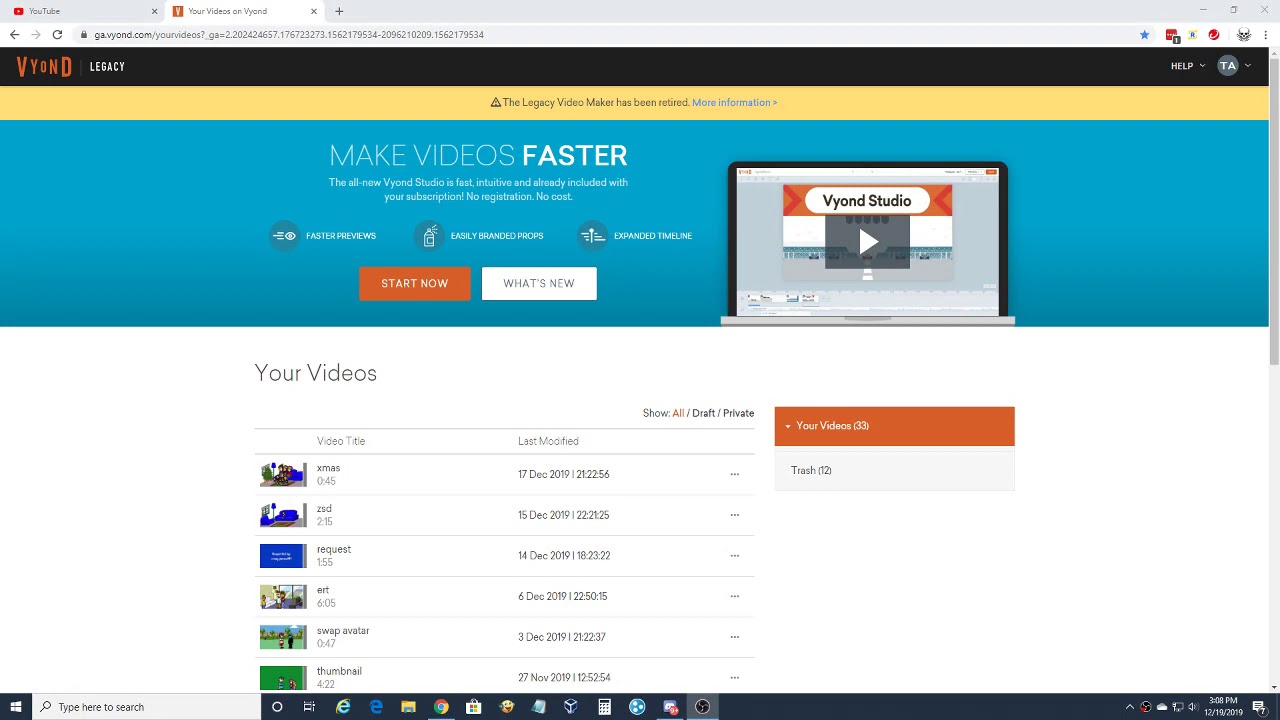Click the Faster Previews eye icon

pyautogui.click(x=284, y=236)
